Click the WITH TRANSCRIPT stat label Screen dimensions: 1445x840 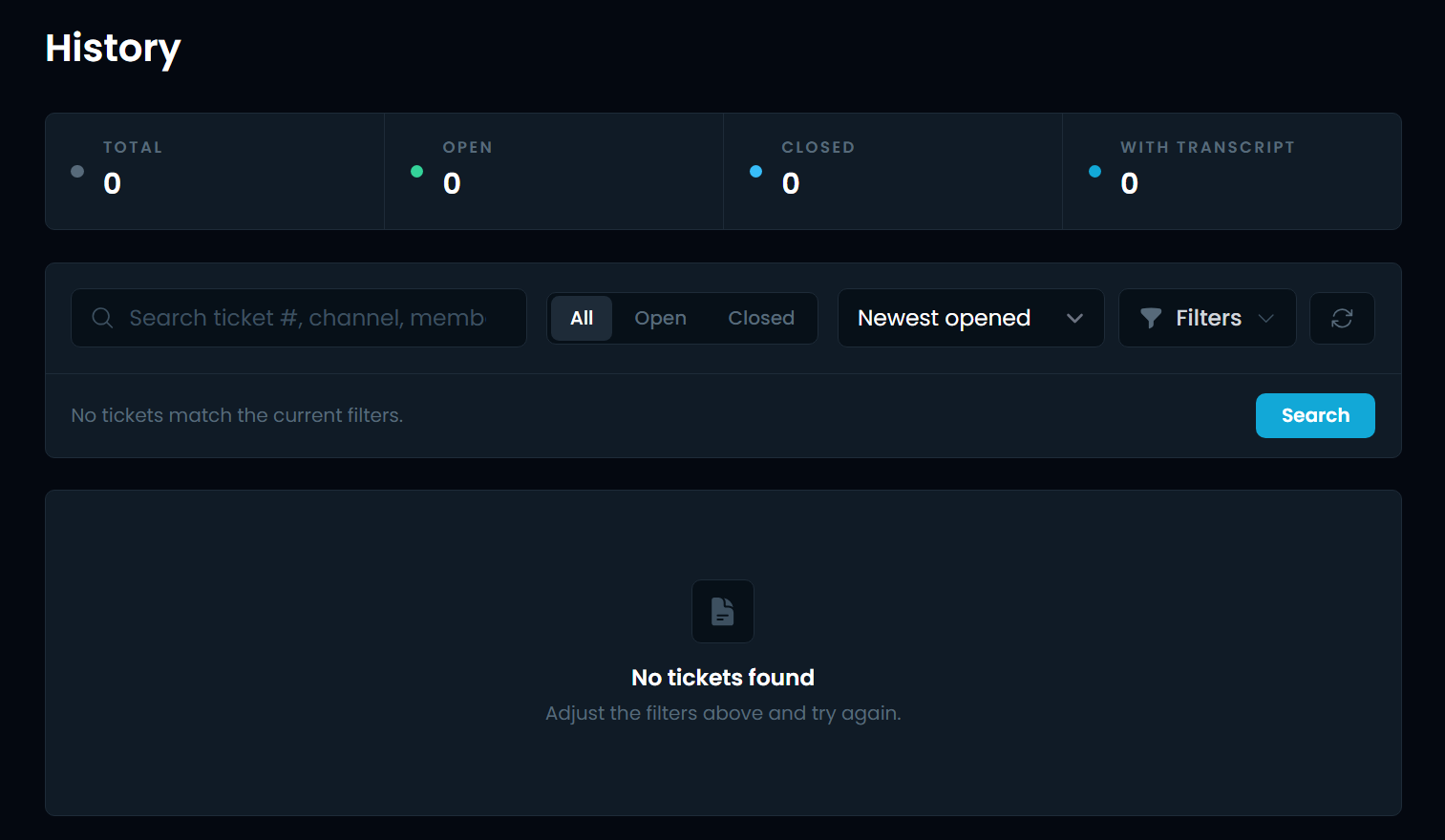[x=1207, y=147]
